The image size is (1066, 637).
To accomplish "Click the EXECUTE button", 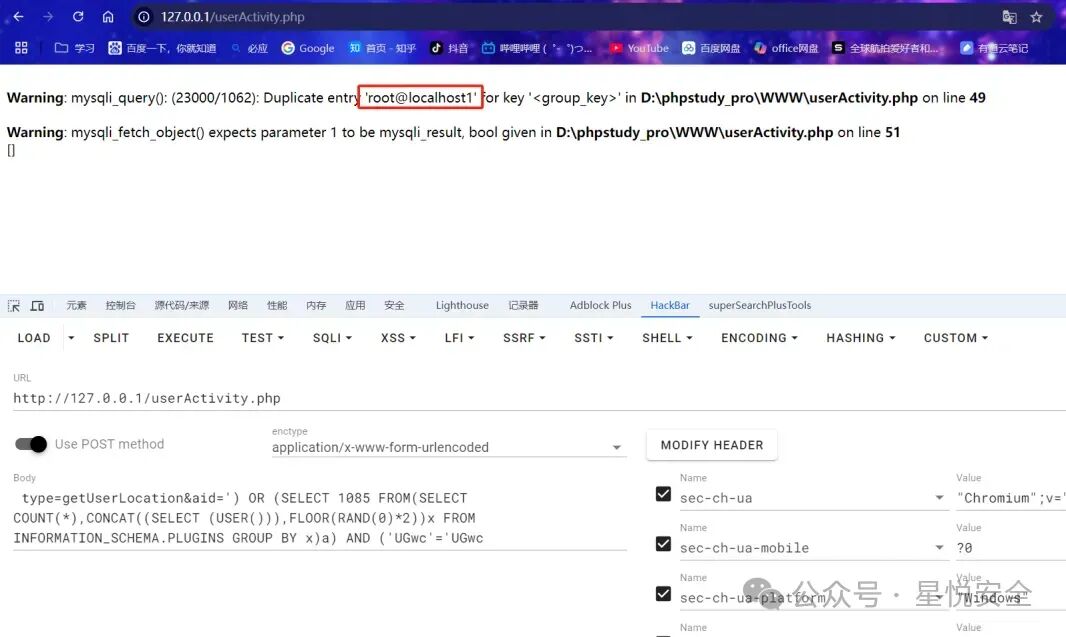I will coord(186,338).
